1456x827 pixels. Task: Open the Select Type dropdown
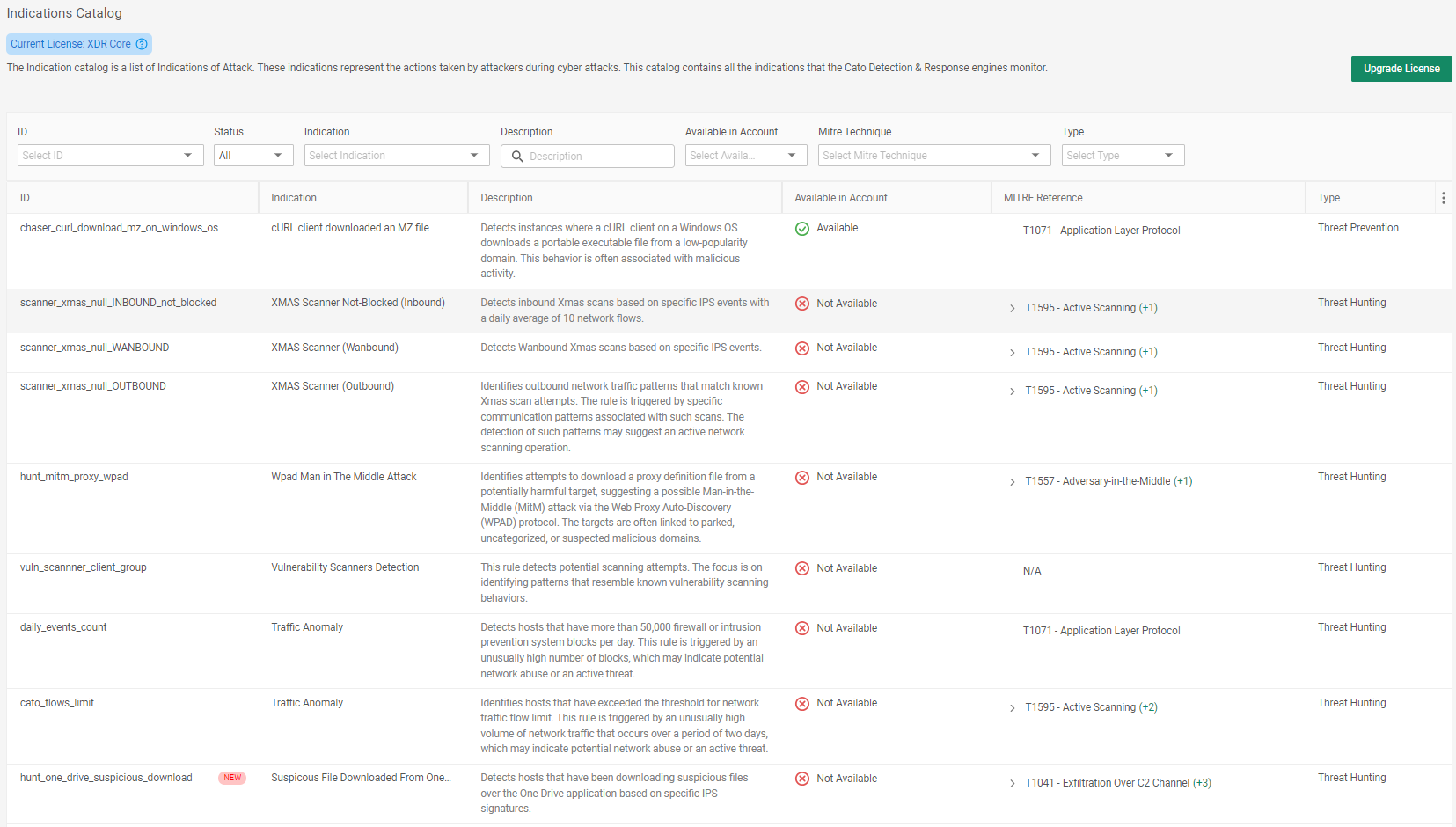[1122, 156]
